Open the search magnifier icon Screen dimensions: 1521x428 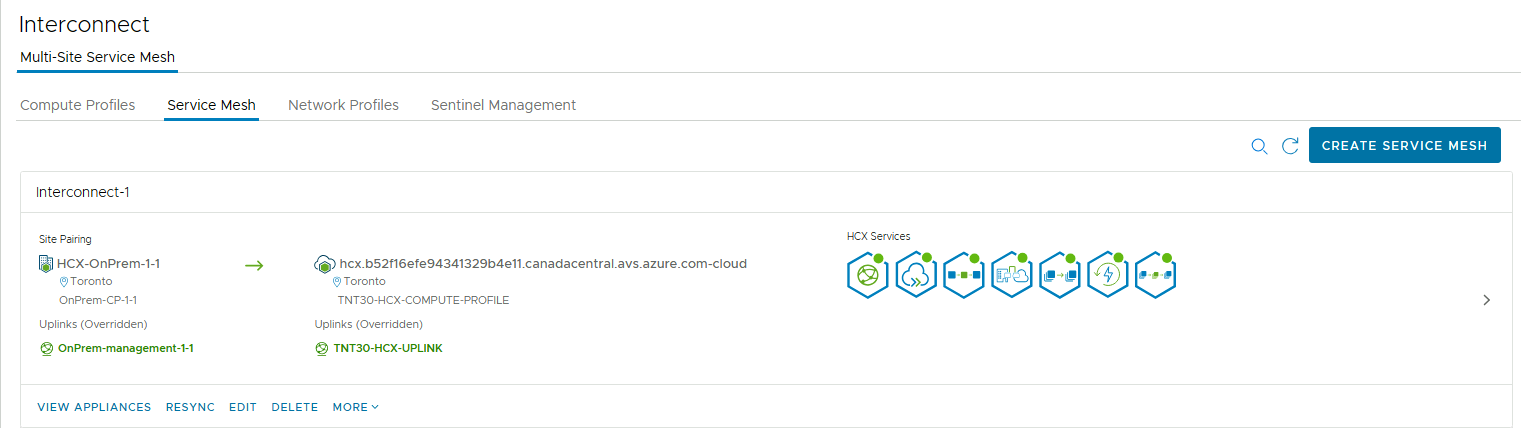point(1260,146)
